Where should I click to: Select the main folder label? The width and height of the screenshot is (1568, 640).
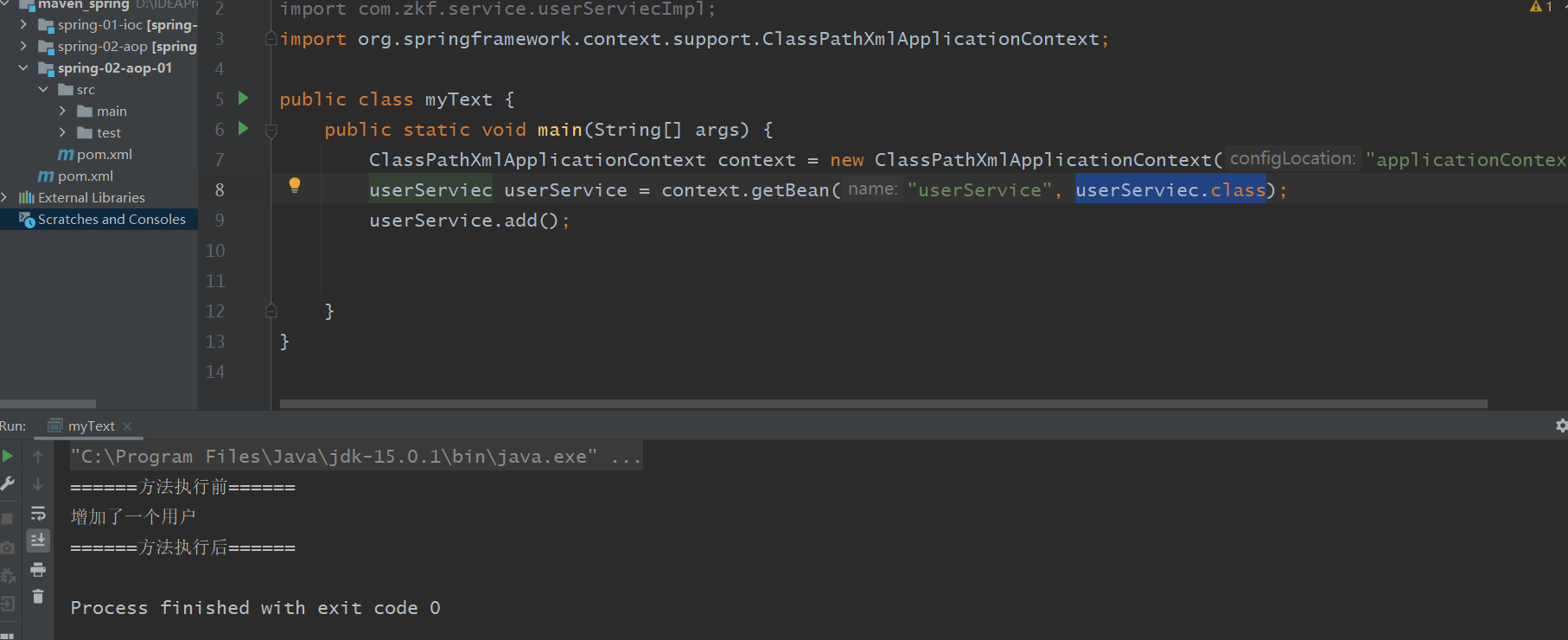click(x=112, y=111)
